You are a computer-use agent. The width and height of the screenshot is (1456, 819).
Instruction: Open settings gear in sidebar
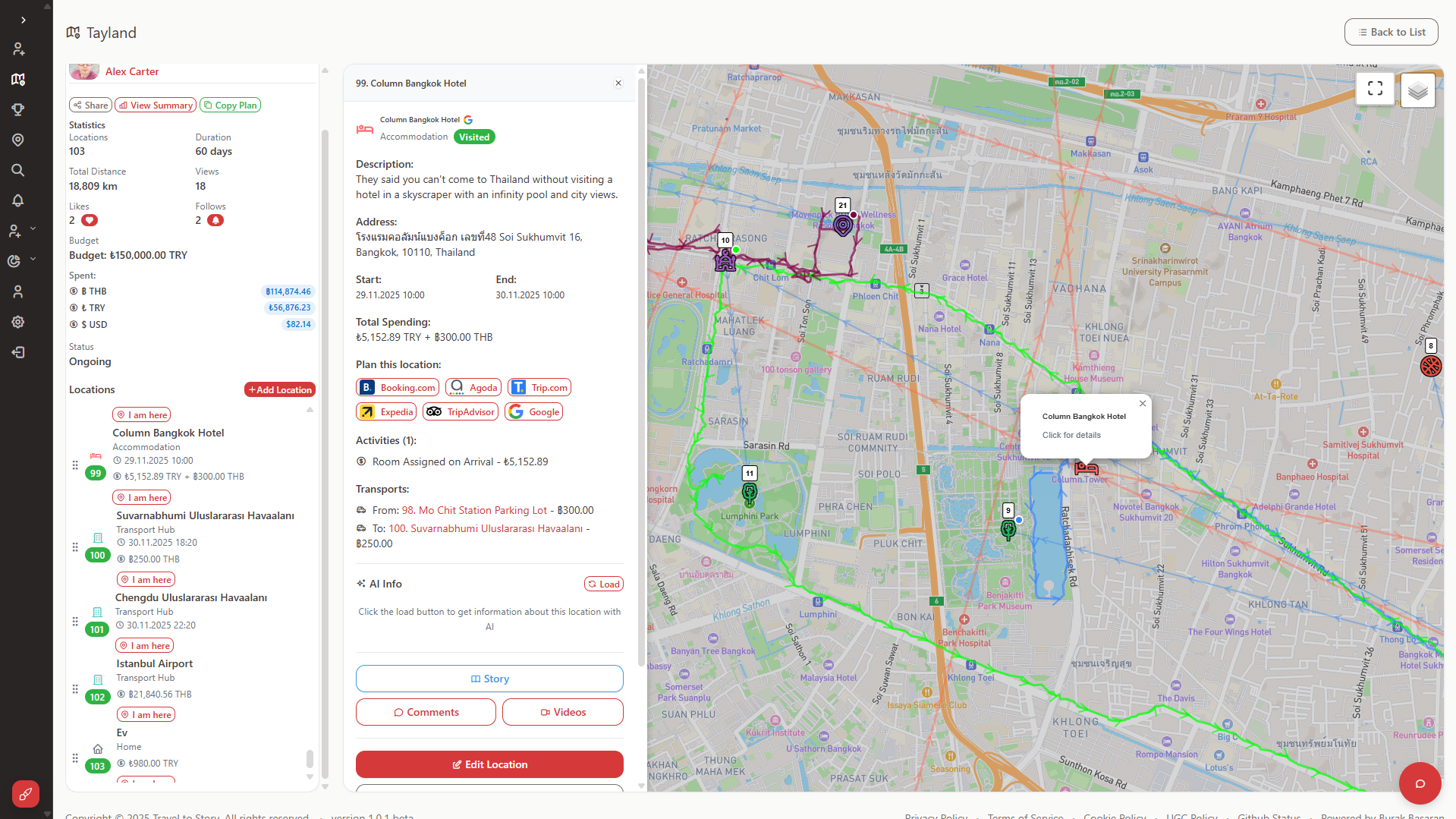tap(18, 322)
